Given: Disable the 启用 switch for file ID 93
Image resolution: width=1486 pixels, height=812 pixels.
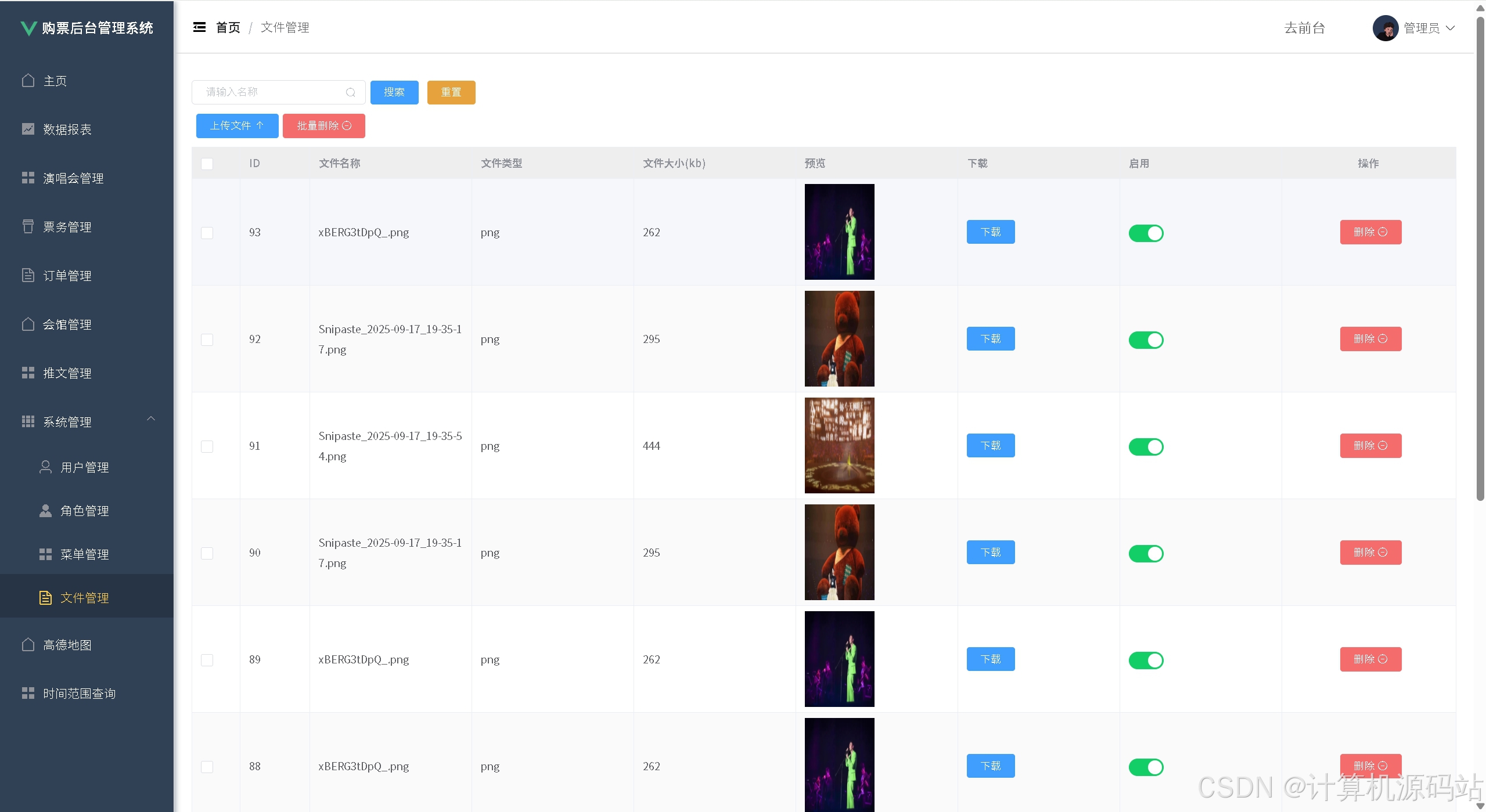Looking at the screenshot, I should [1146, 233].
